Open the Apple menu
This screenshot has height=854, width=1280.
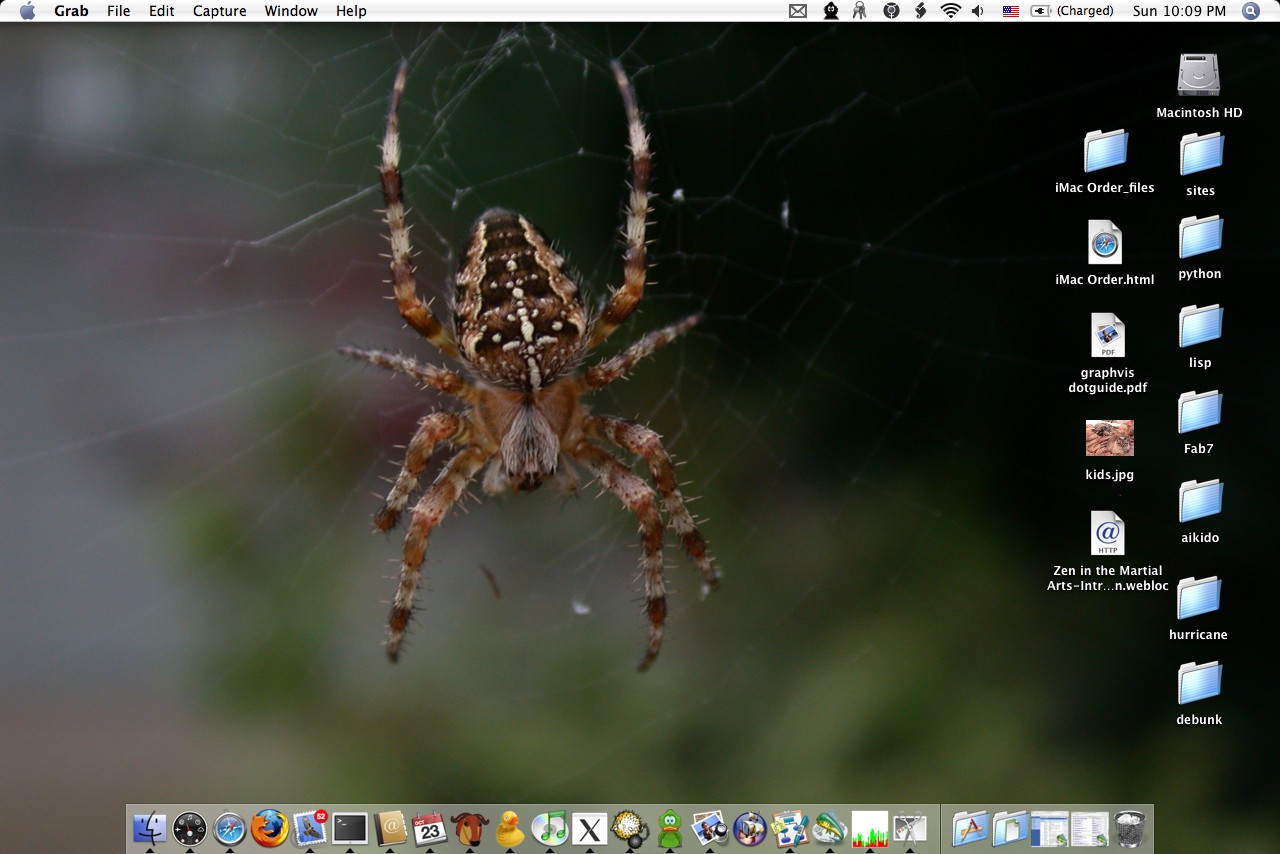(27, 11)
